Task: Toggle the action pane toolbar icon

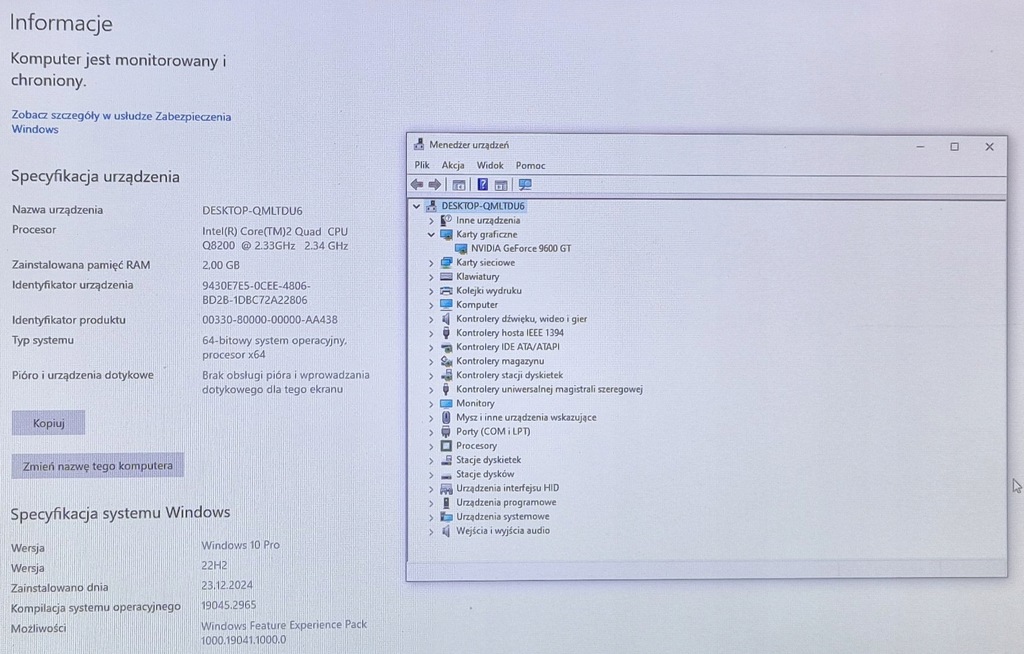Action: [501, 185]
